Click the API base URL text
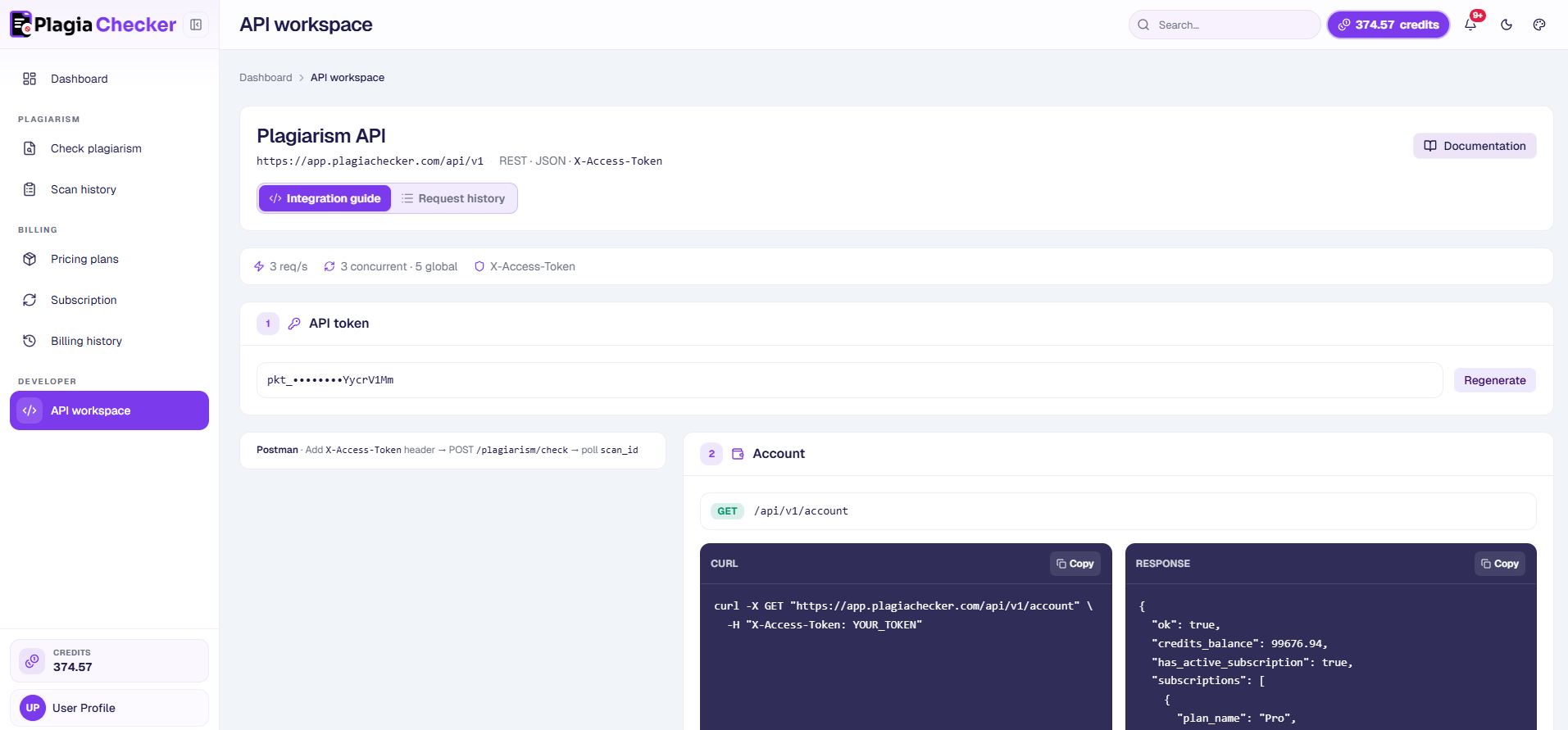The width and height of the screenshot is (1568, 730). pyautogui.click(x=370, y=161)
